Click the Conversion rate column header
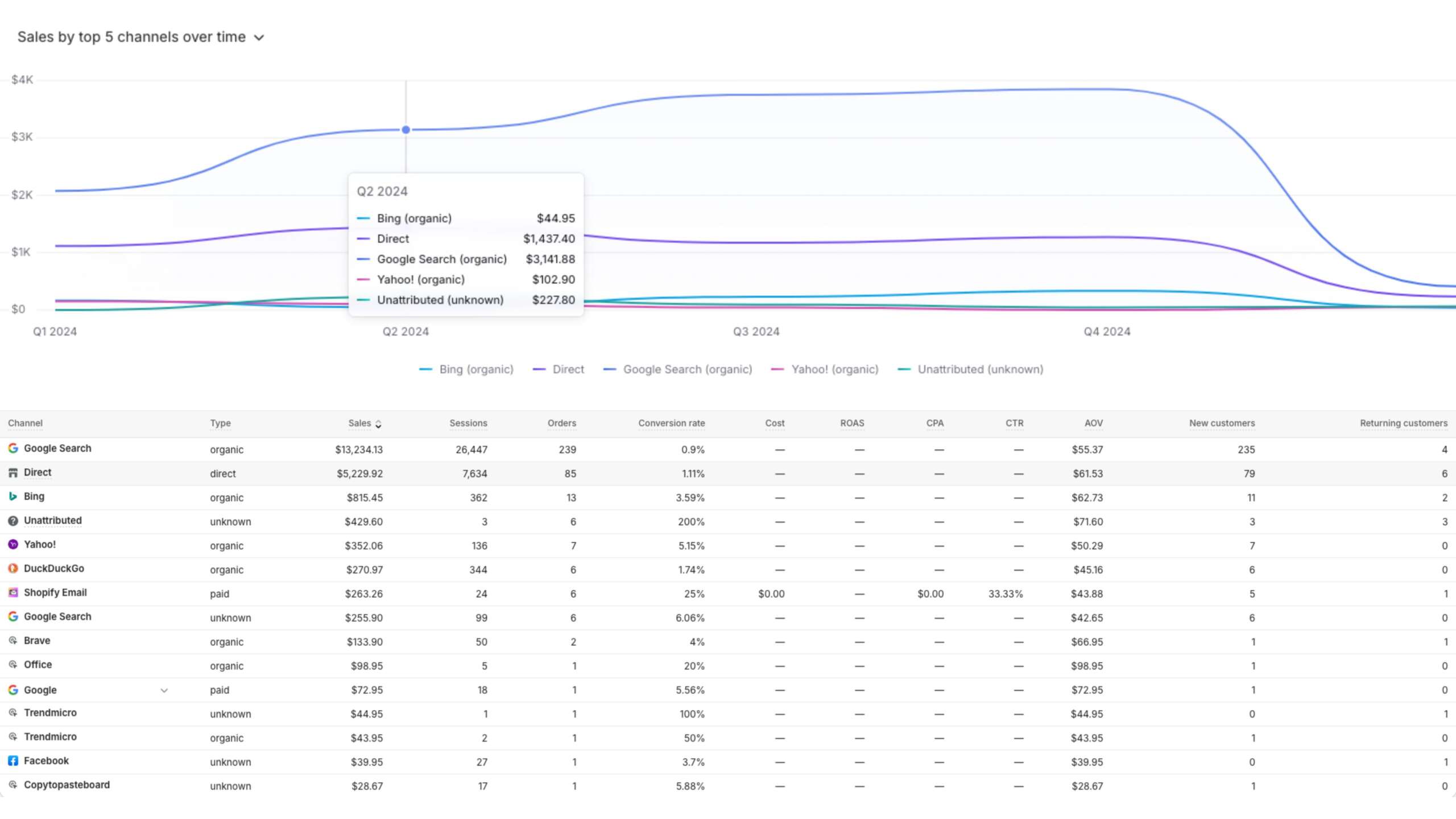Screen dimensions: 1456x819 671,423
